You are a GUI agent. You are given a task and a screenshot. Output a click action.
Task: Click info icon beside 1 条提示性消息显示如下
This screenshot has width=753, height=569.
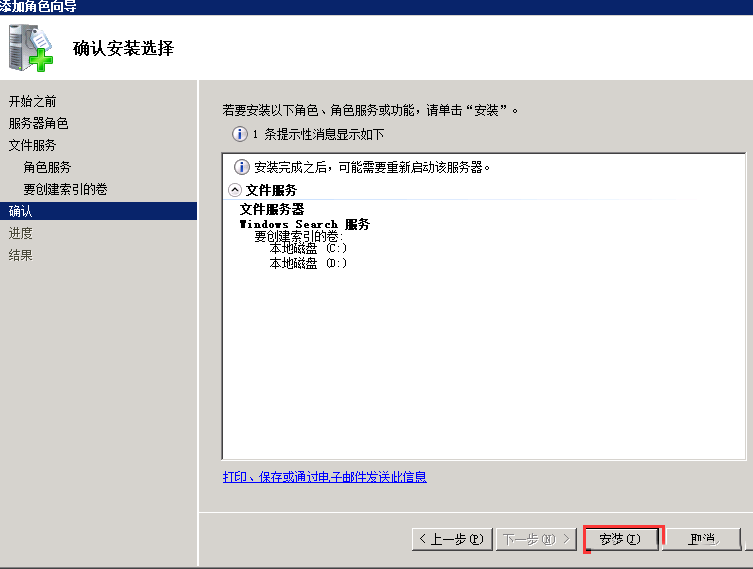click(240, 134)
